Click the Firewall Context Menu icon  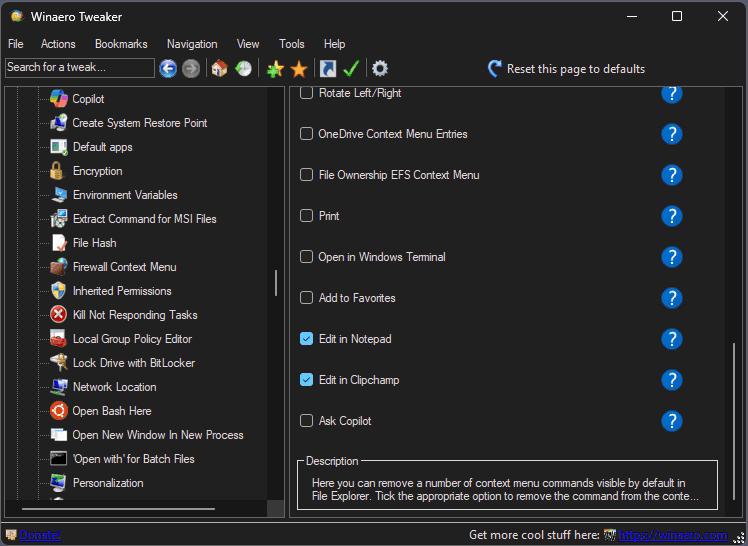[59, 267]
